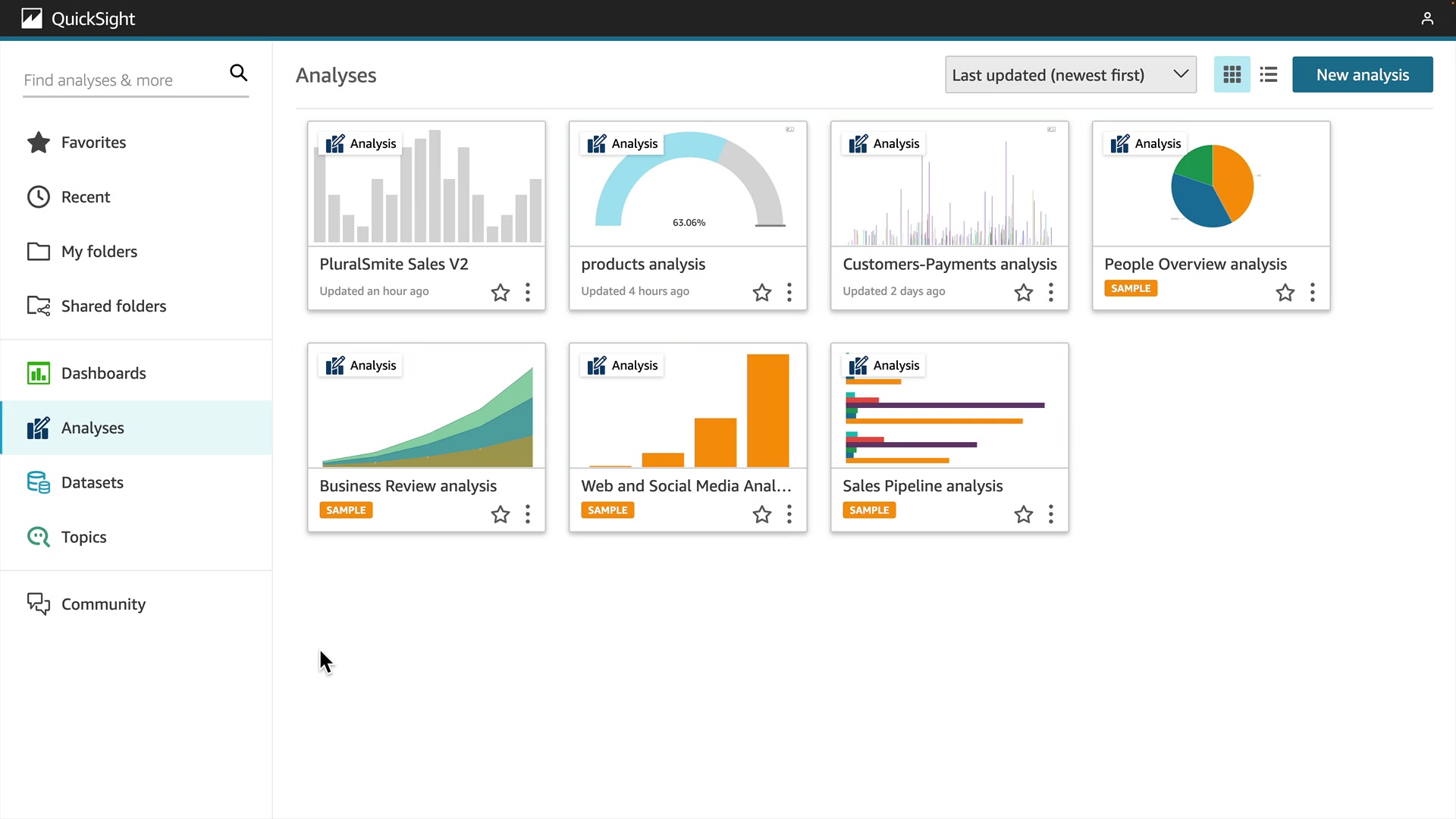Open more options for People Overview analysis
1456x819 pixels.
tap(1312, 292)
